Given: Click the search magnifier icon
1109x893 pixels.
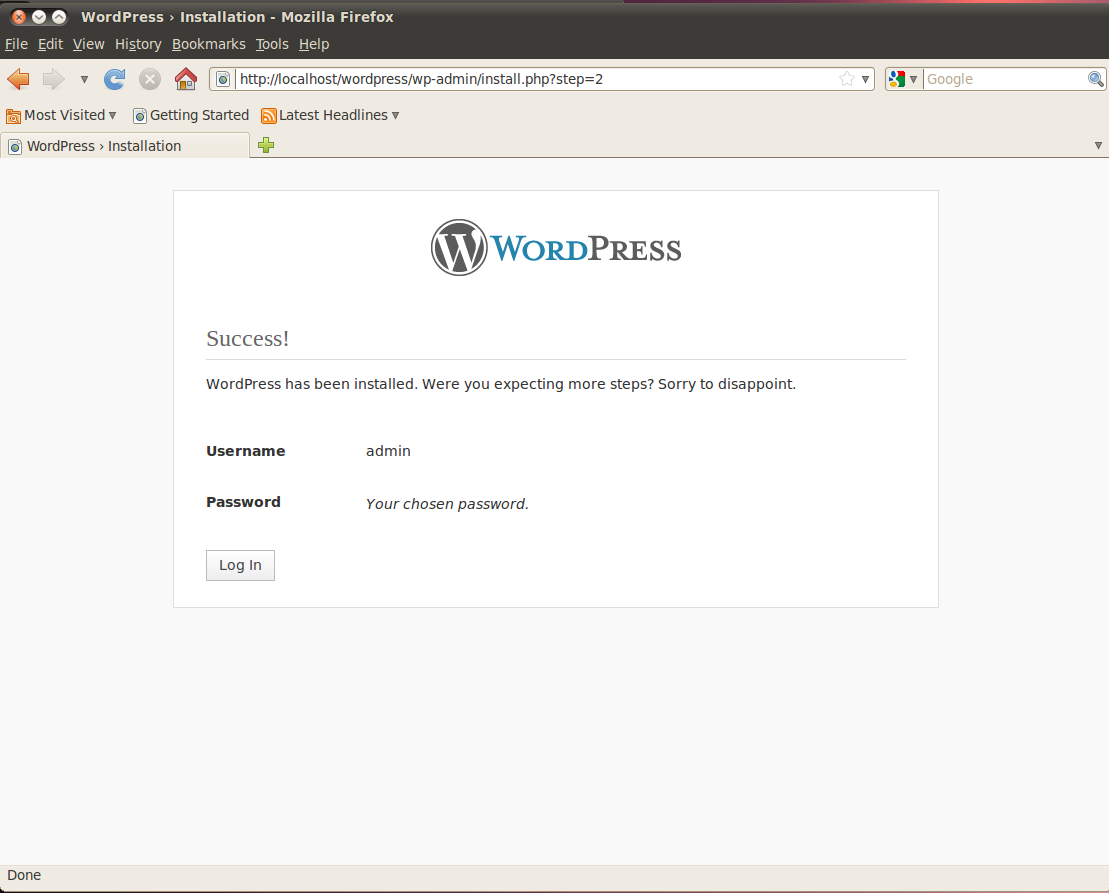Looking at the screenshot, I should coord(1096,79).
